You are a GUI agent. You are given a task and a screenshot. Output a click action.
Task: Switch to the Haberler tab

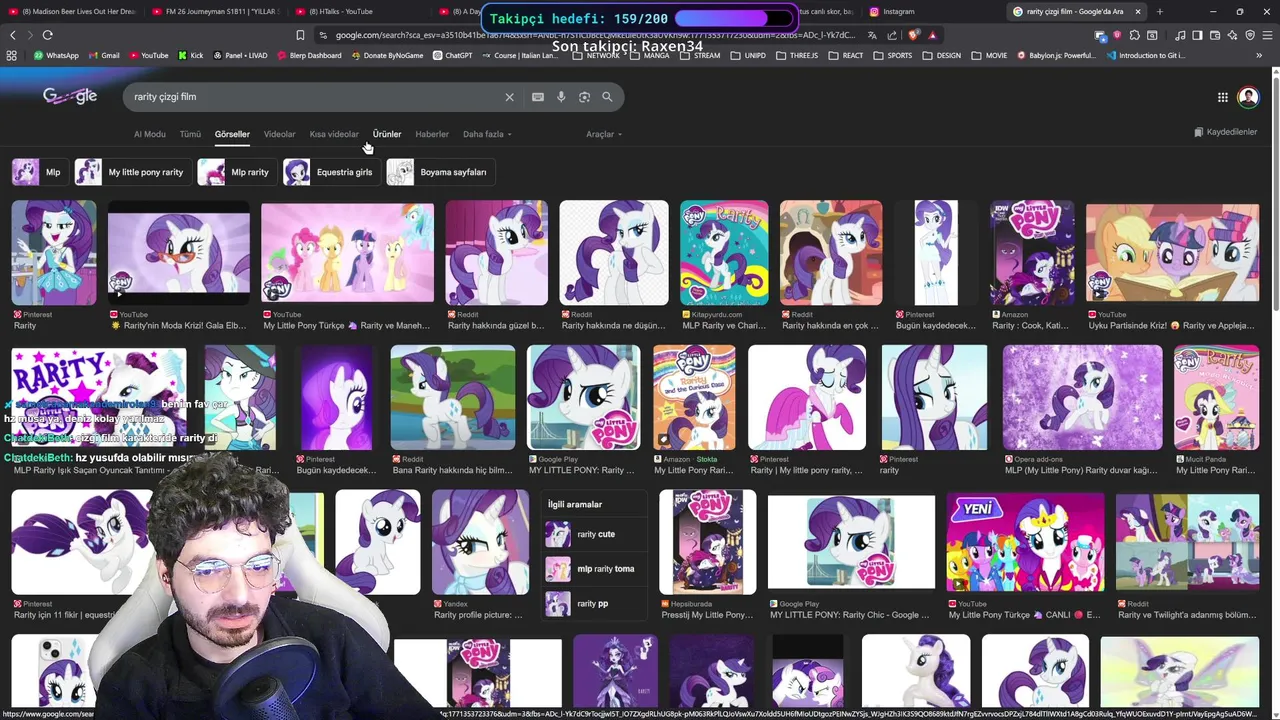[x=432, y=134]
